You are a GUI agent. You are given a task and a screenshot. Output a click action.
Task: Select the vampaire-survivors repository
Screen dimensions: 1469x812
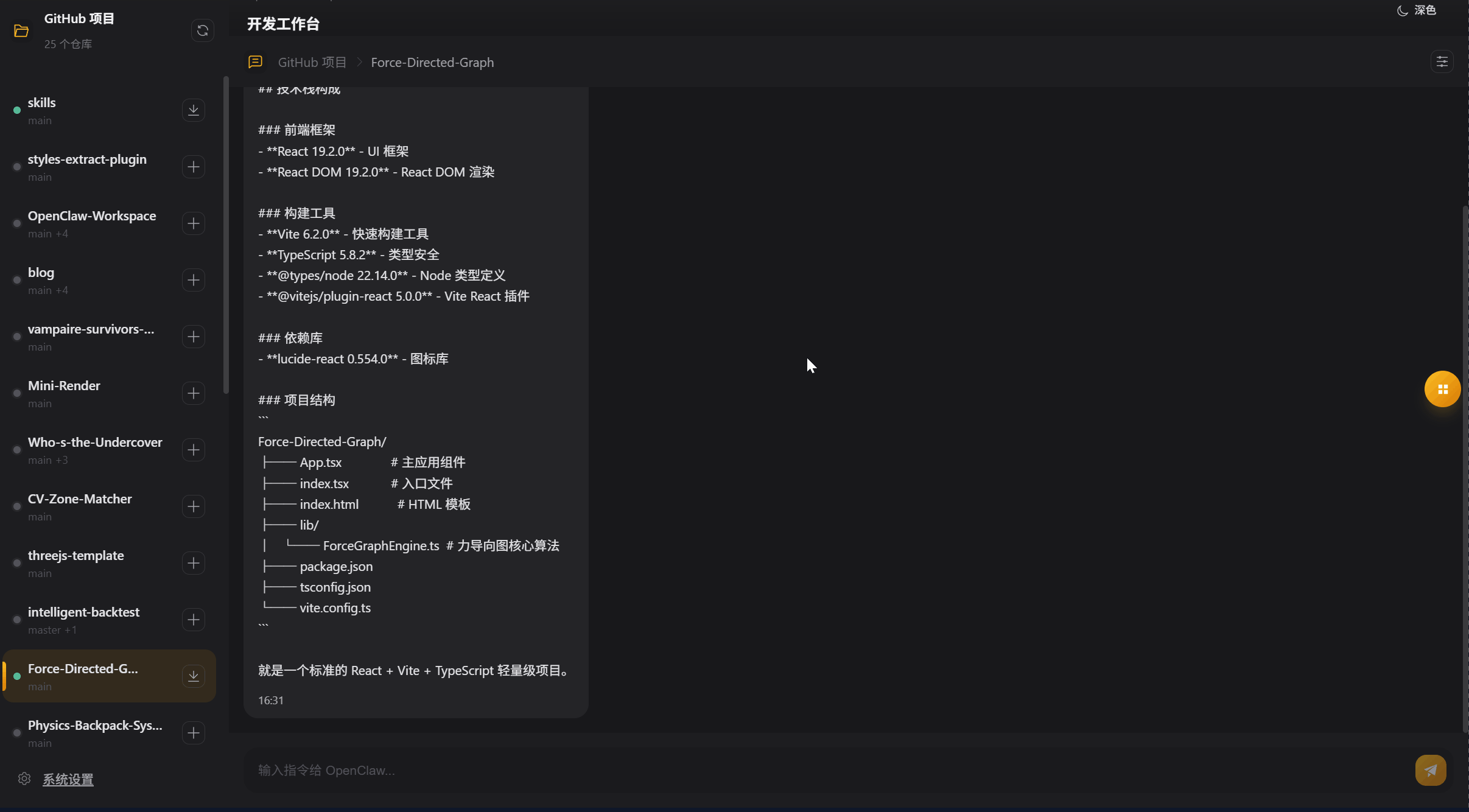110,337
